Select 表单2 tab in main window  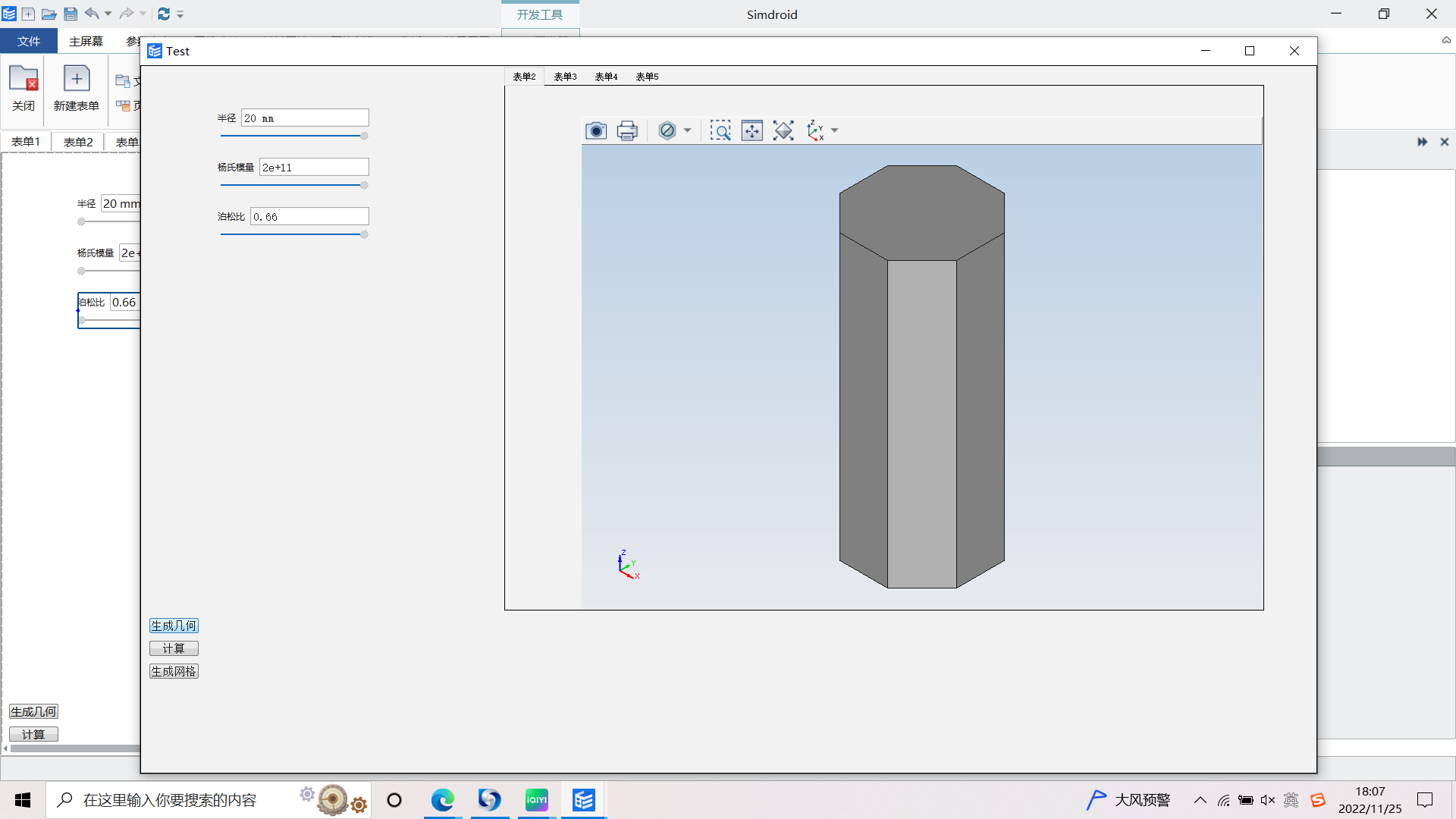coord(78,142)
